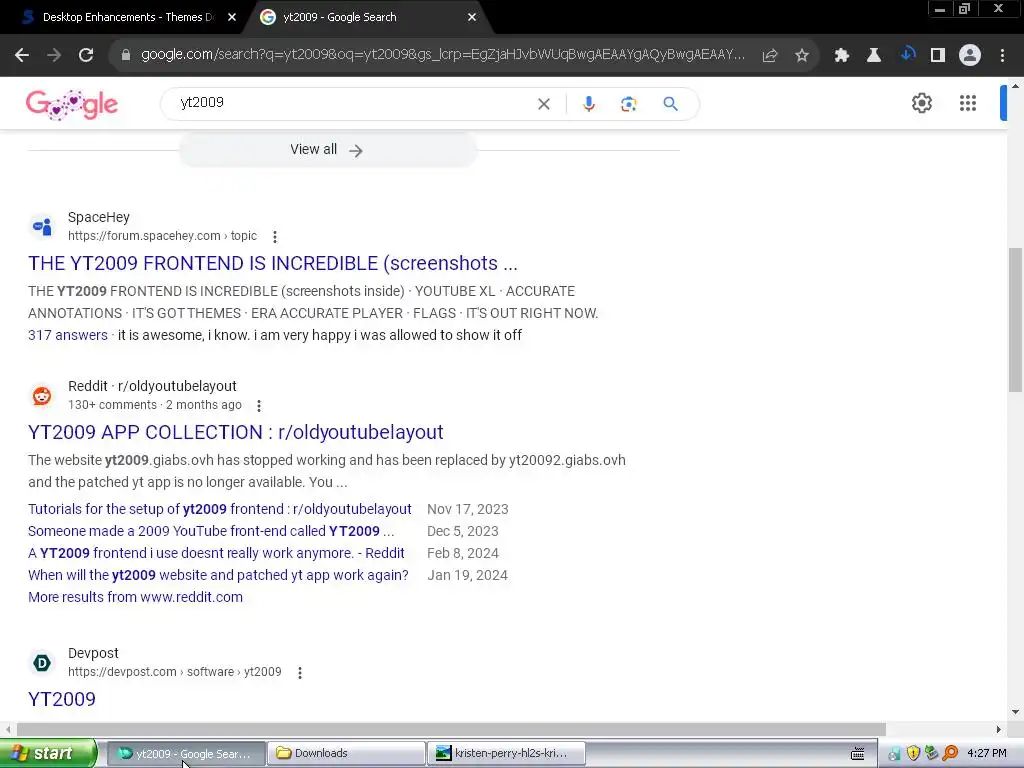1024x768 pixels.
Task: Open more options for SpaceHey result
Action: pyautogui.click(x=275, y=236)
